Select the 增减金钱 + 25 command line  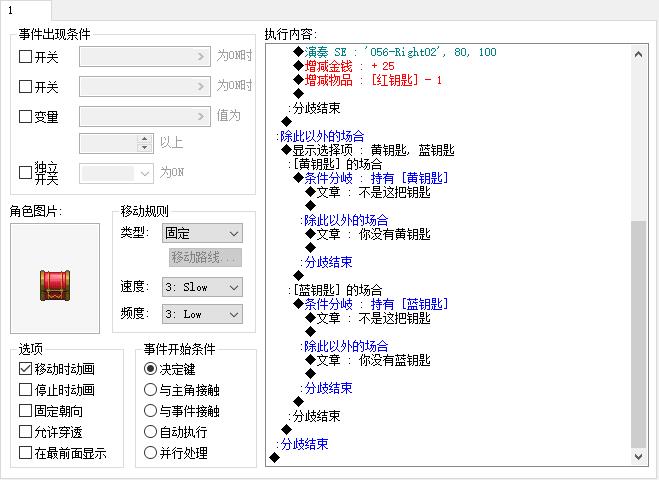point(344,66)
